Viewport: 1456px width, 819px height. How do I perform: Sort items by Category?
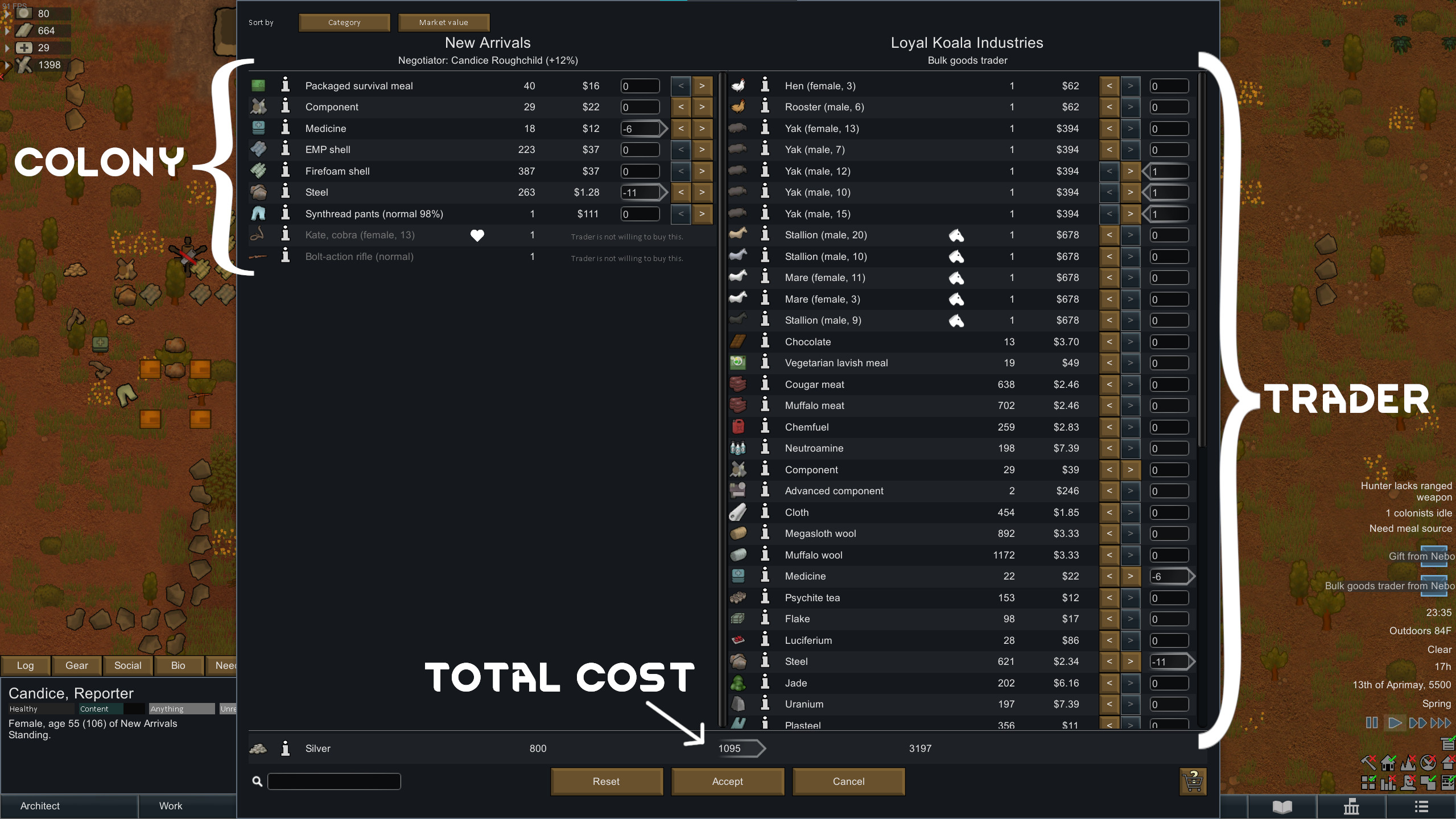pos(344,22)
